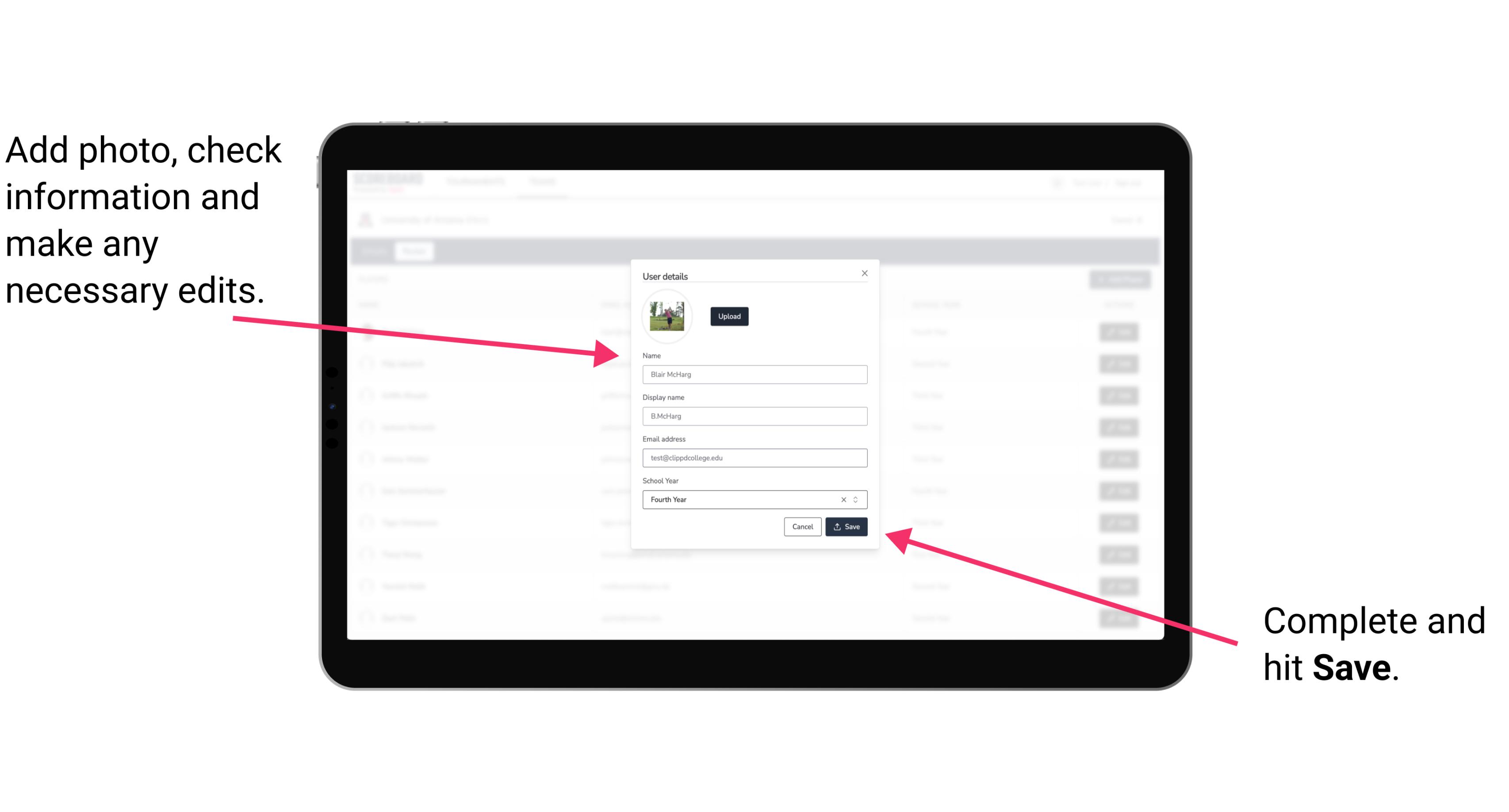The height and width of the screenshot is (812, 1509).
Task: Click the profile thumbnail image
Action: (x=666, y=314)
